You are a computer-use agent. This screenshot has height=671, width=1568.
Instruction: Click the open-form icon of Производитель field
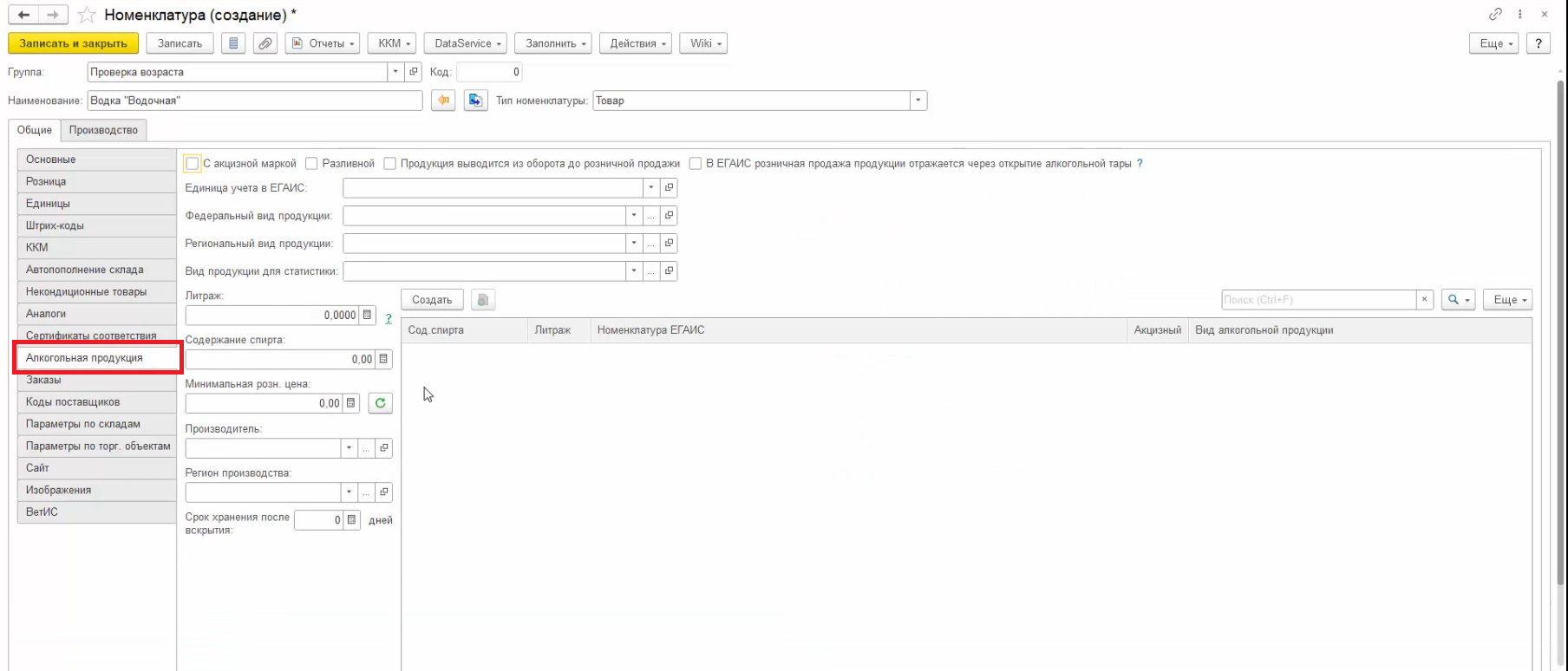(x=383, y=448)
